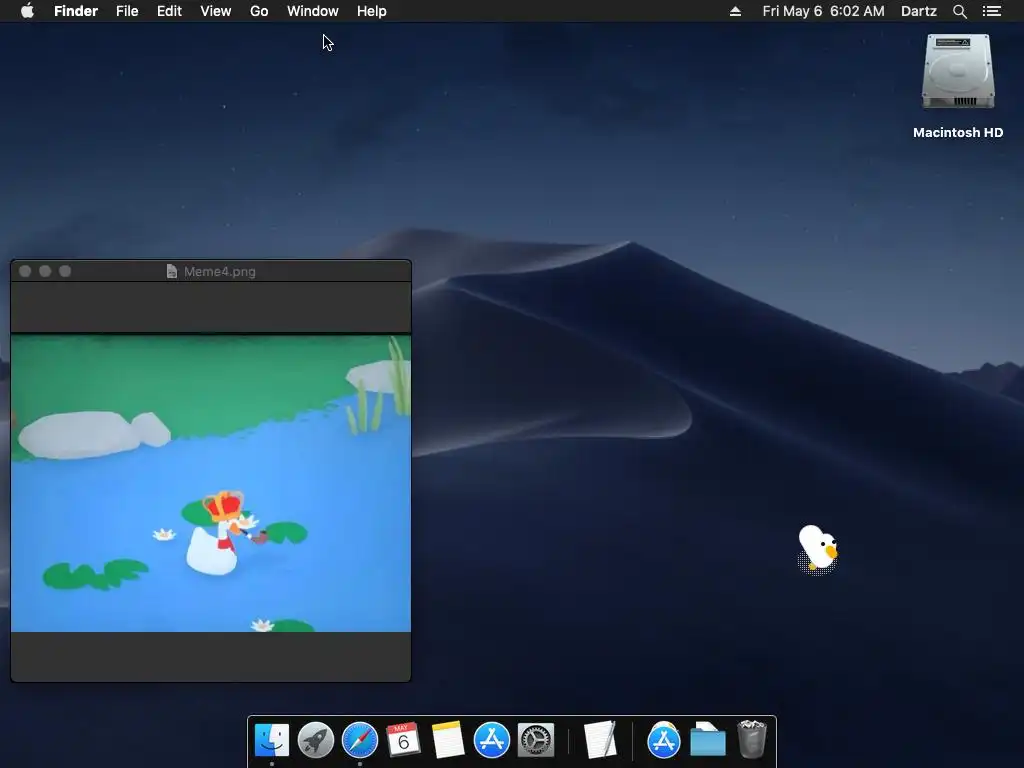This screenshot has width=1024, height=768.
Task: Open the yellow Notes app in Dock
Action: pos(448,741)
